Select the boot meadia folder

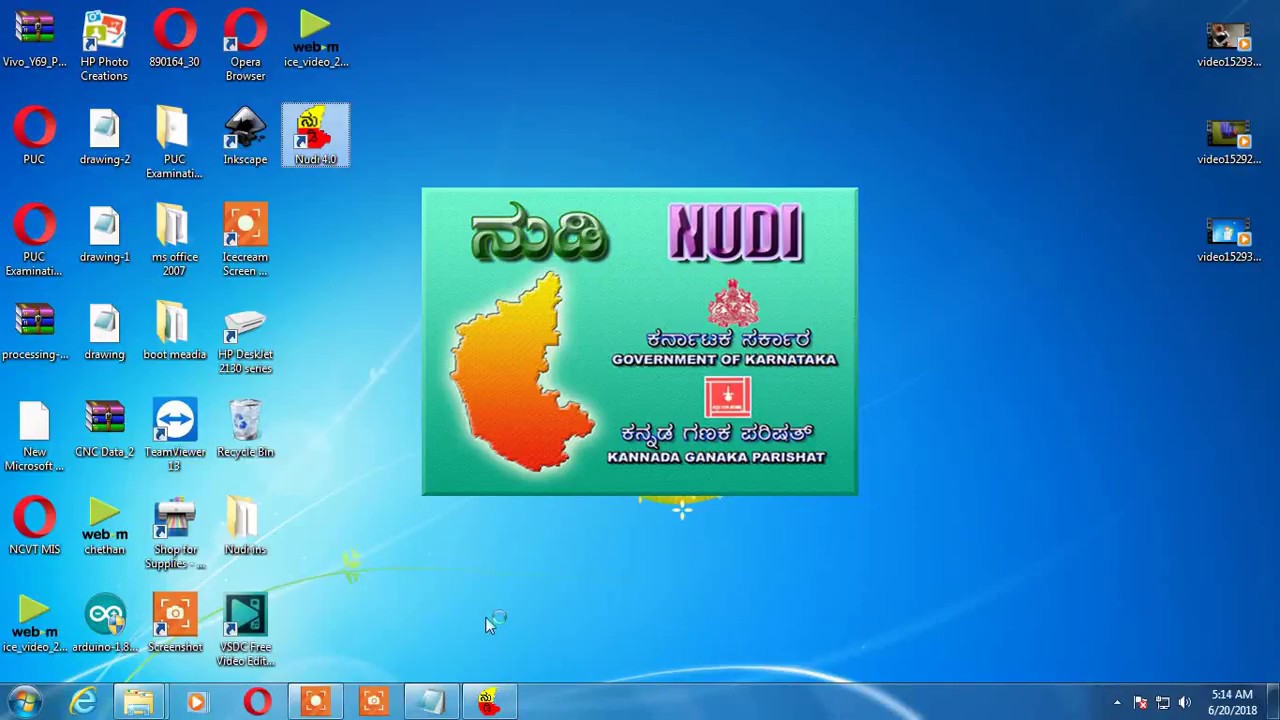tap(175, 331)
